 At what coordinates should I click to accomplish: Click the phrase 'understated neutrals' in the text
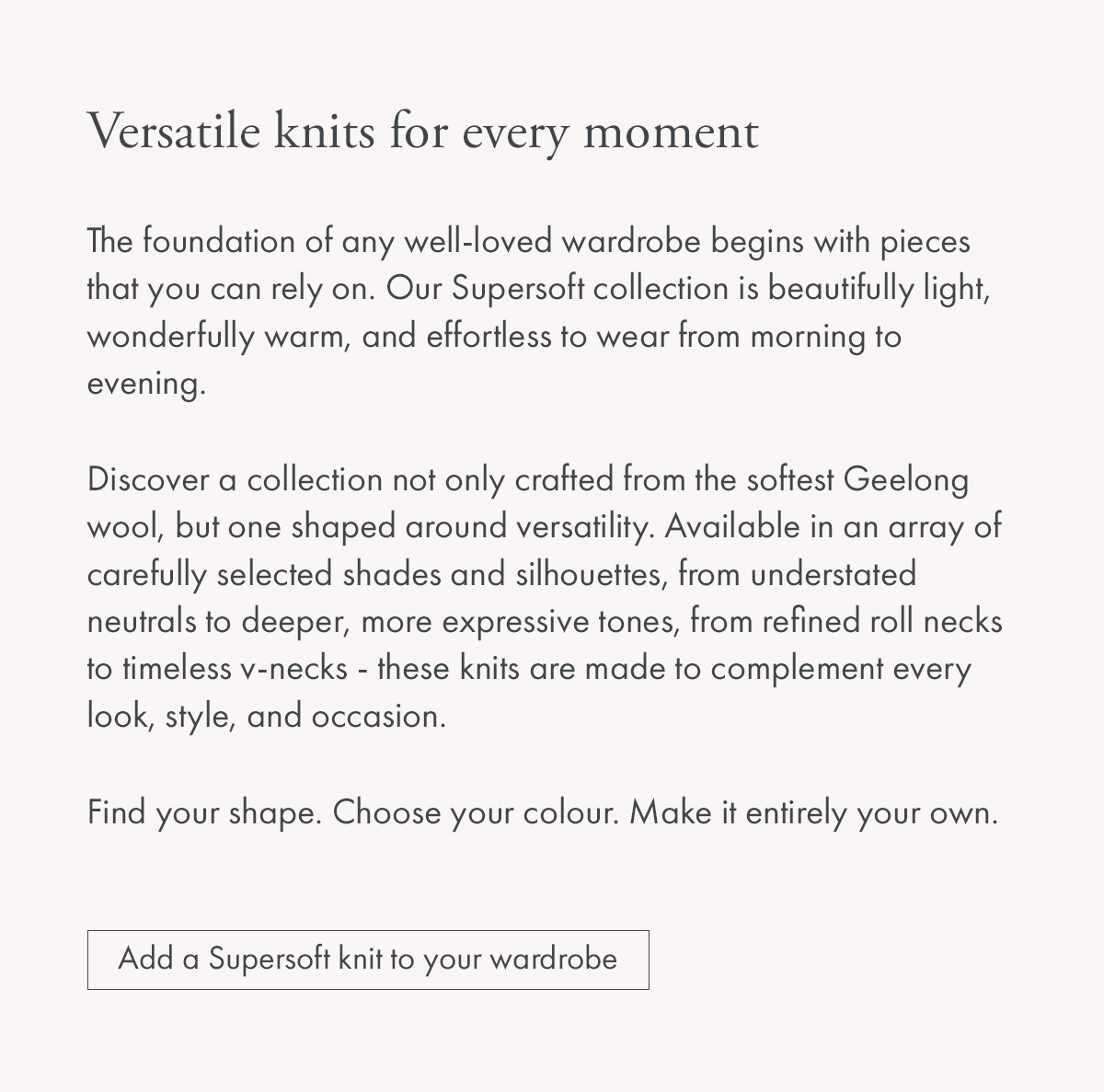[834, 574]
